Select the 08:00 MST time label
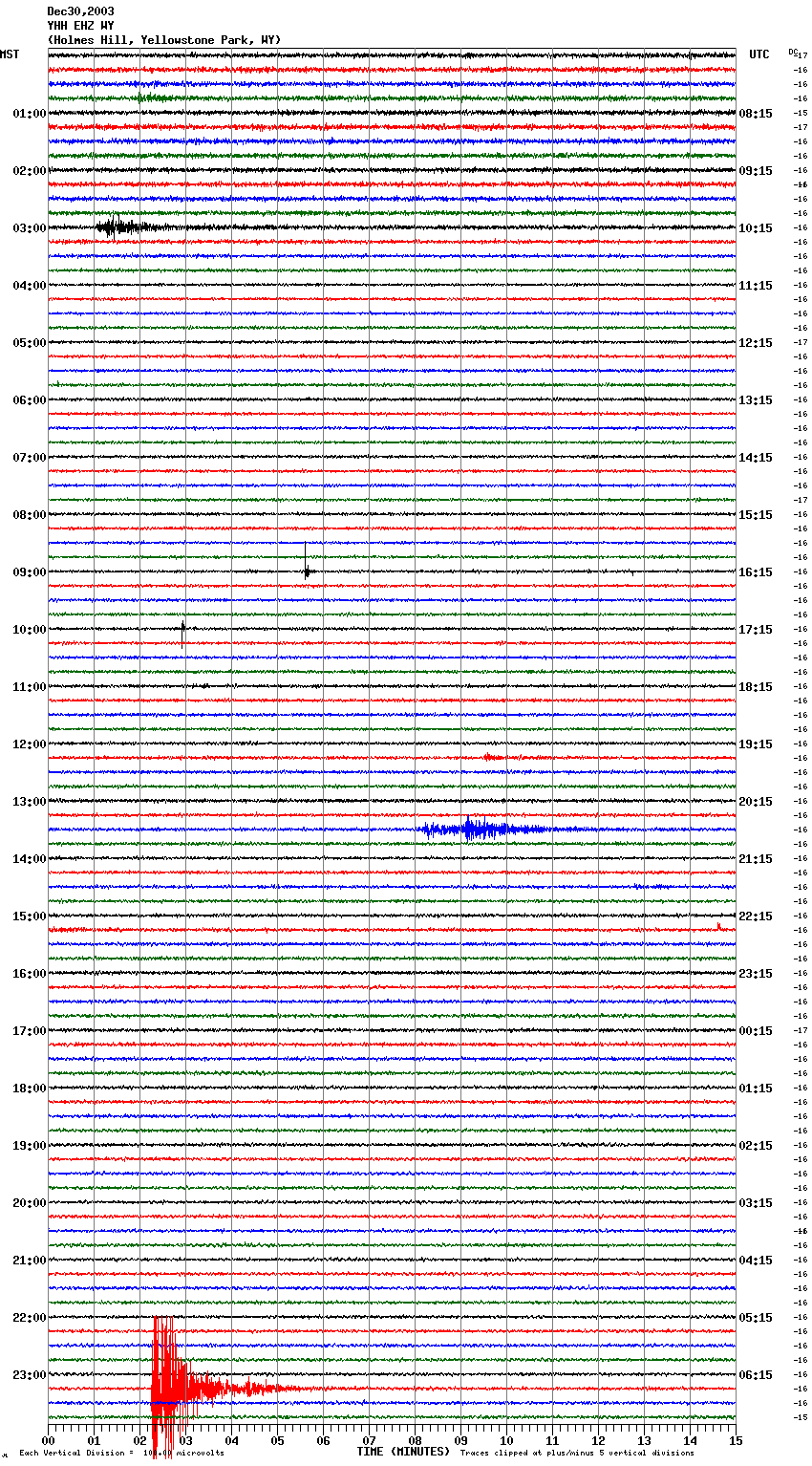This screenshot has width=812, height=1466. click(x=30, y=515)
